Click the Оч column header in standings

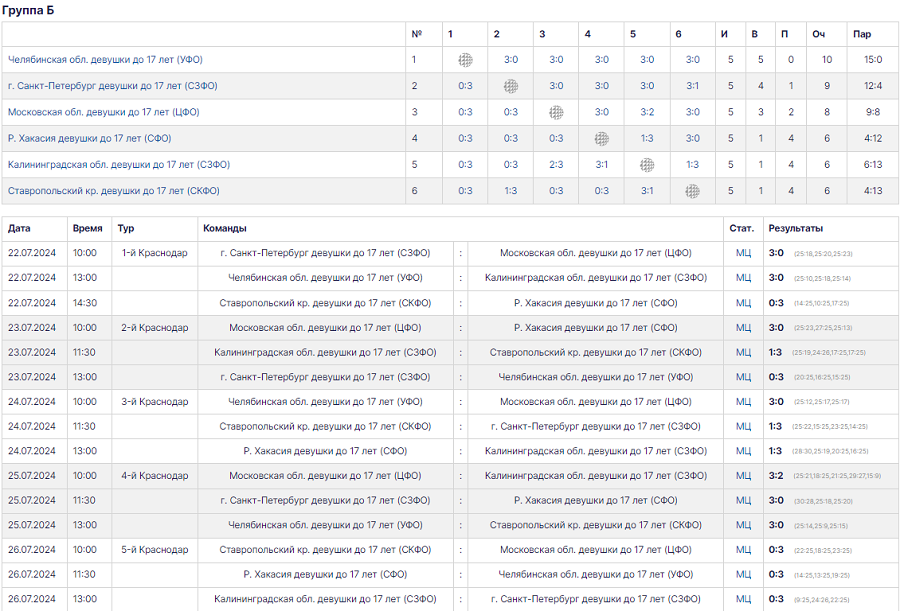(x=819, y=34)
